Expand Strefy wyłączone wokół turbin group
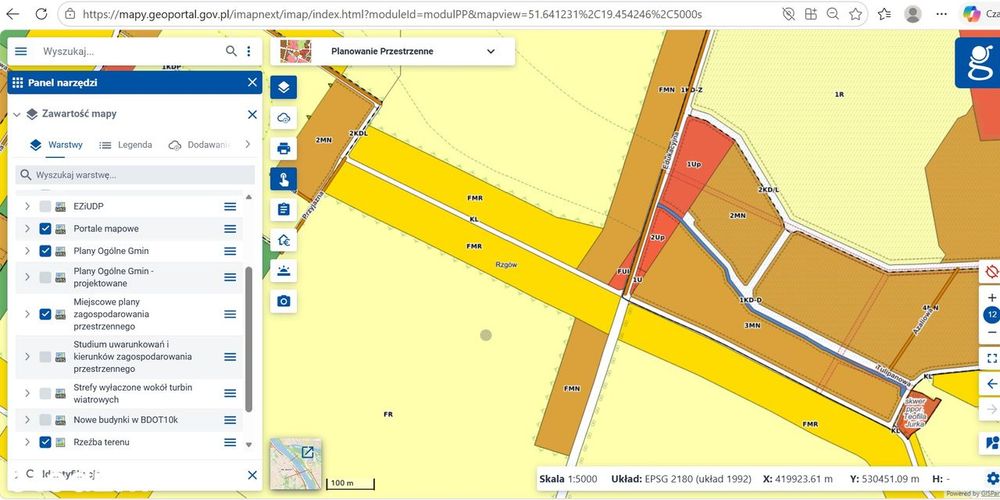This screenshot has height=500, width=1000. 27,393
